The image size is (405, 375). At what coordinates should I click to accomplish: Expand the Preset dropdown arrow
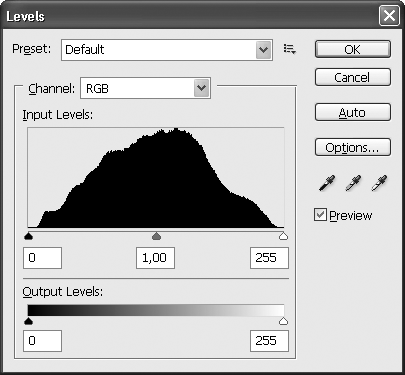(263, 50)
